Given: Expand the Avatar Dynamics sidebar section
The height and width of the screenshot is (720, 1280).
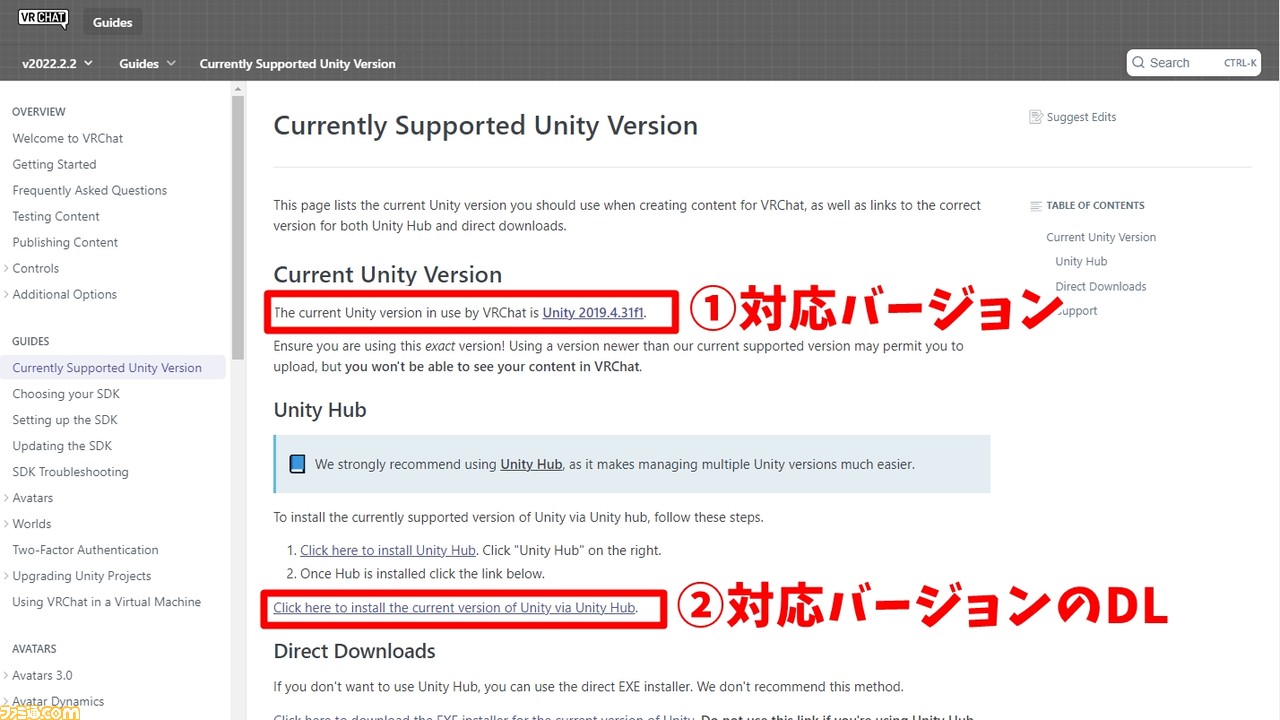Looking at the screenshot, I should coord(6,701).
